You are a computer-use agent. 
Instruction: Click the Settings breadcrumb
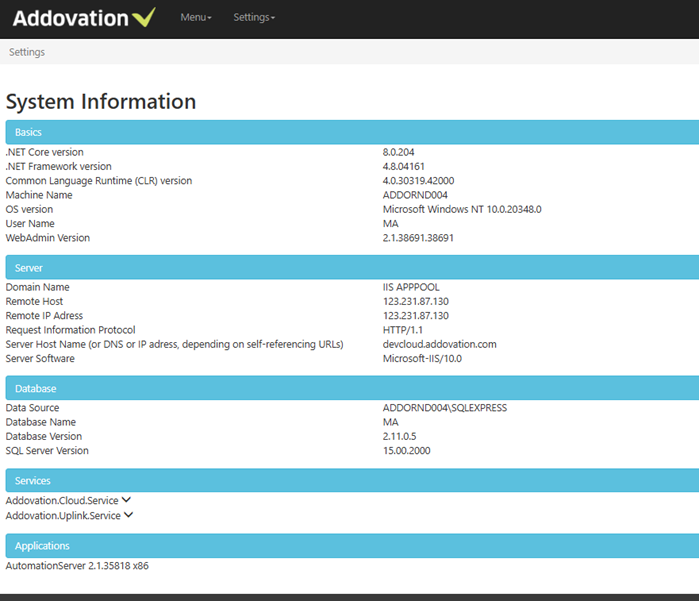tap(27, 52)
